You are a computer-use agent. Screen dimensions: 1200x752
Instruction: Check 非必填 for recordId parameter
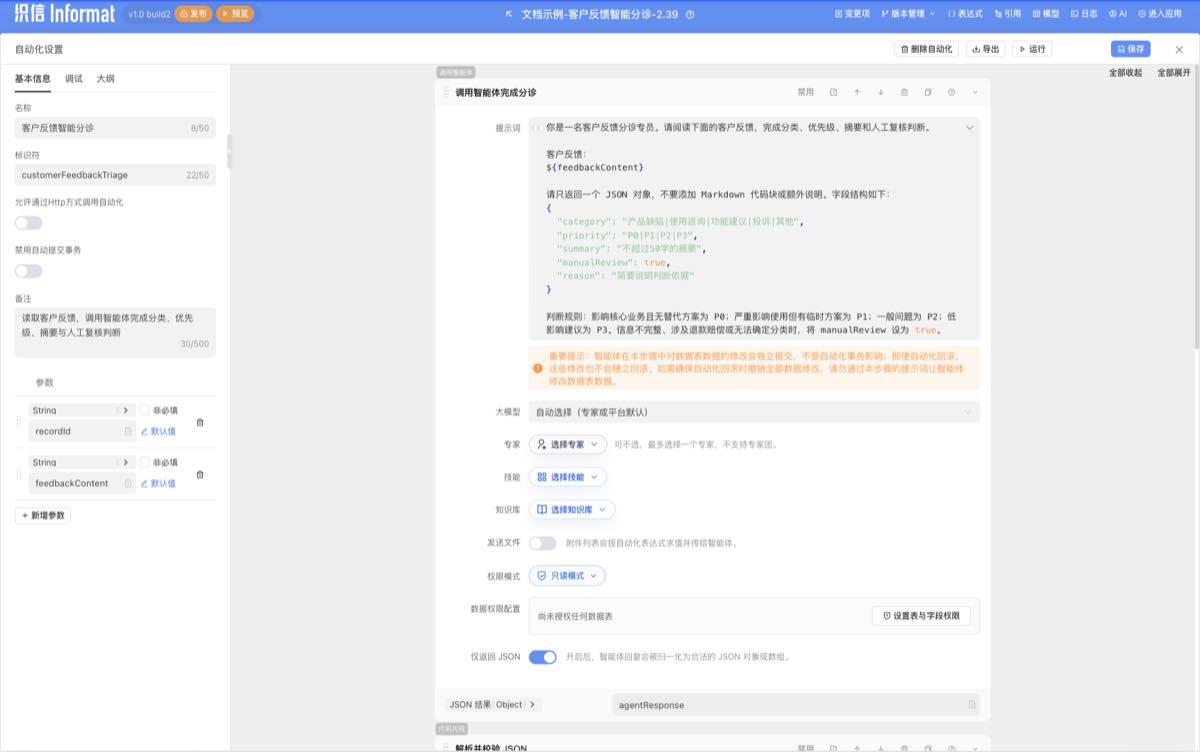(x=145, y=410)
